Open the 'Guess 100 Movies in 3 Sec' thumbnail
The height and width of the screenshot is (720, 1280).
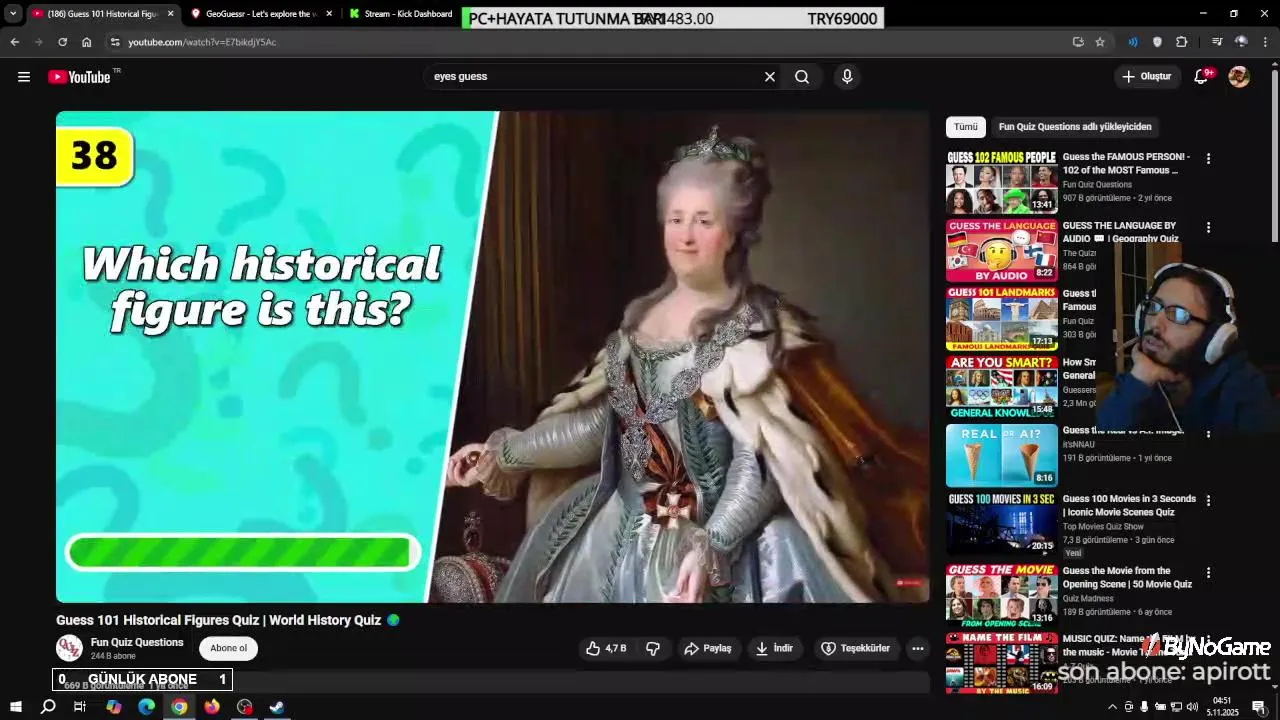(x=1002, y=523)
